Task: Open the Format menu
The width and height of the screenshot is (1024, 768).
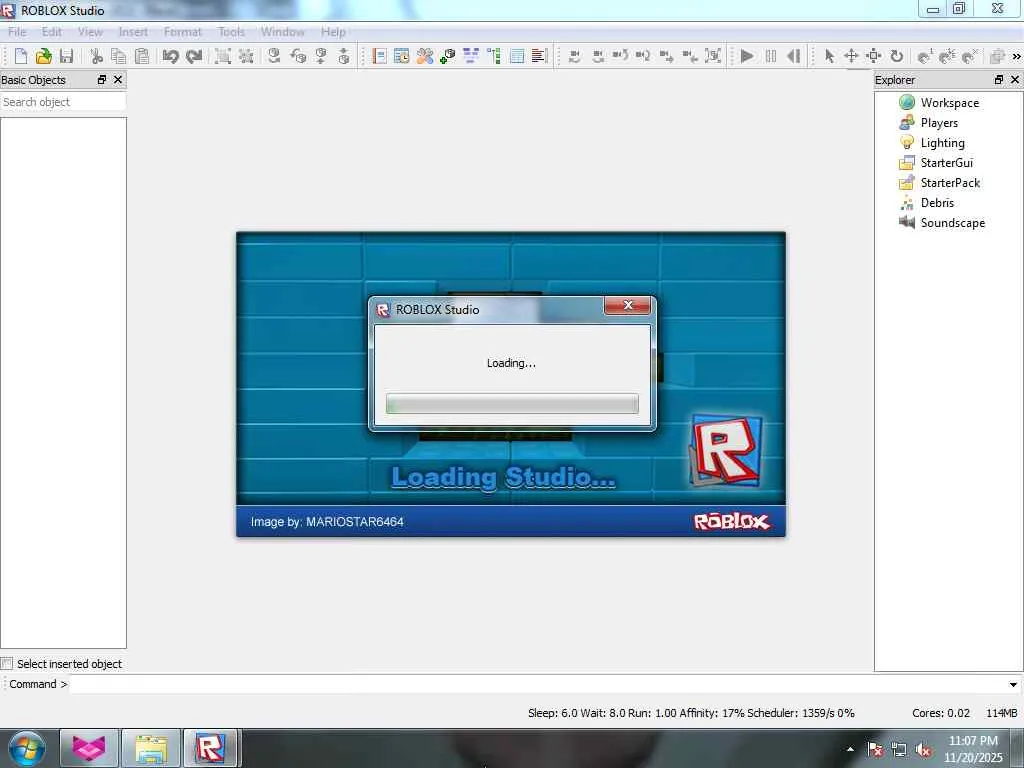Action: [x=183, y=31]
